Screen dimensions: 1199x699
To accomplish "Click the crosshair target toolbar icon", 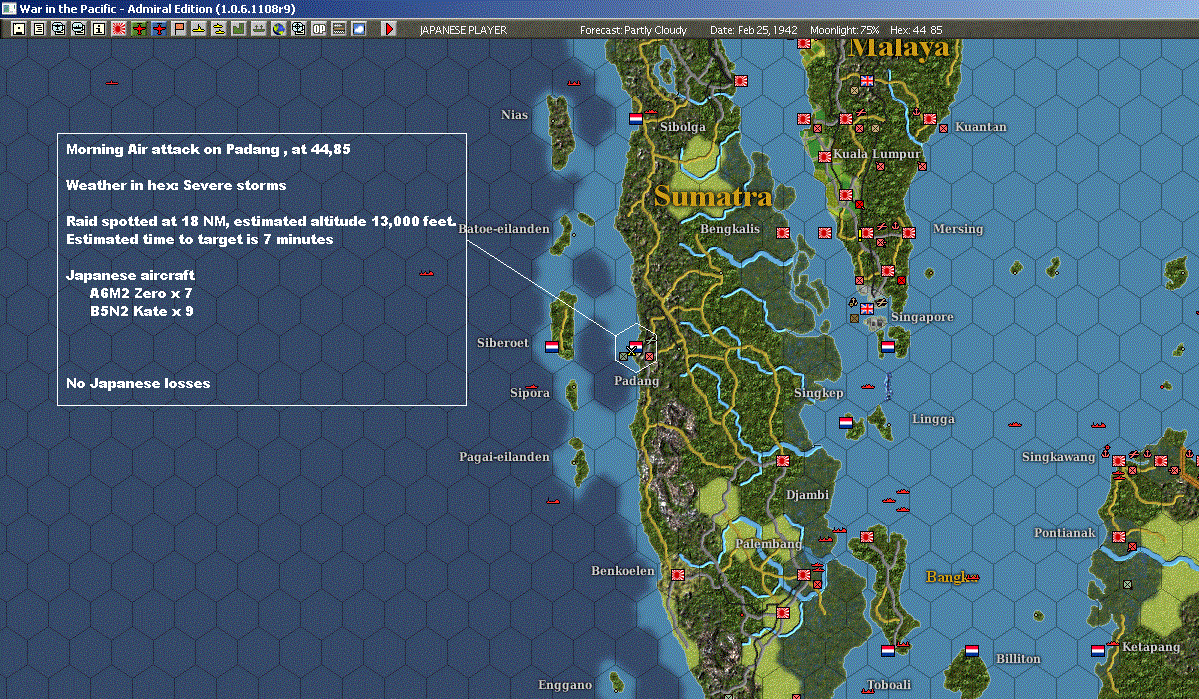I will point(298,29).
